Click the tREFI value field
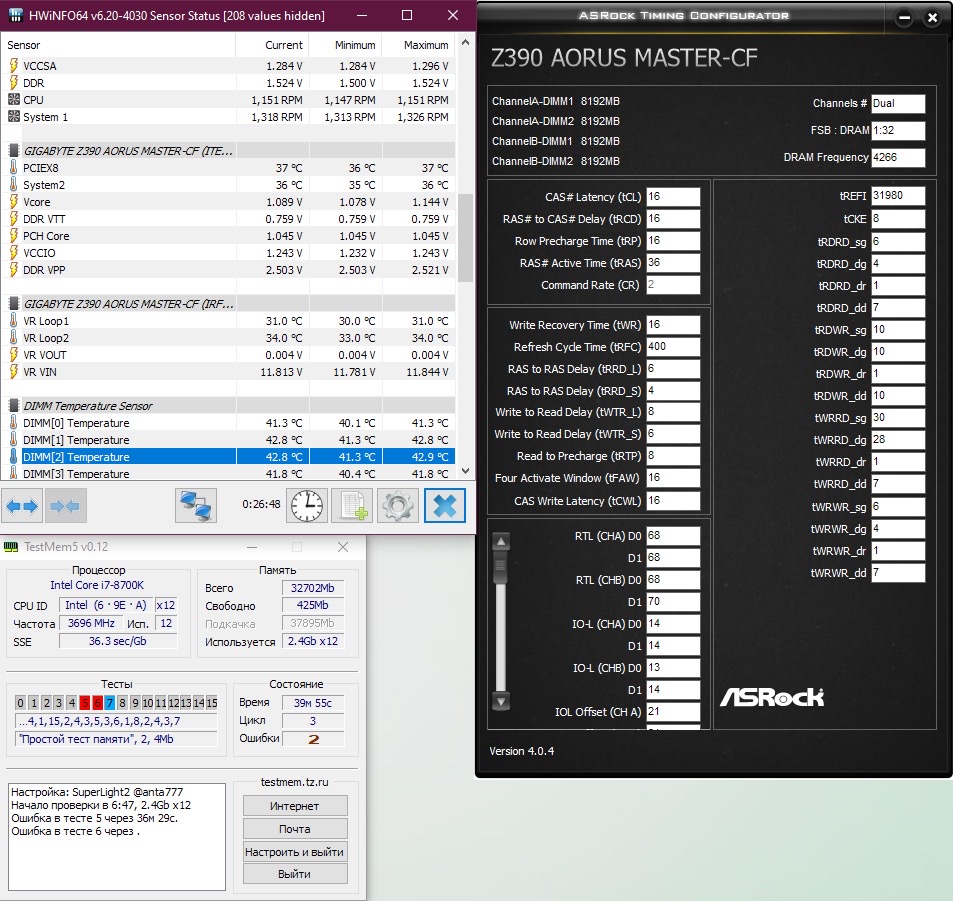Viewport: 953px width, 901px height. (898, 196)
